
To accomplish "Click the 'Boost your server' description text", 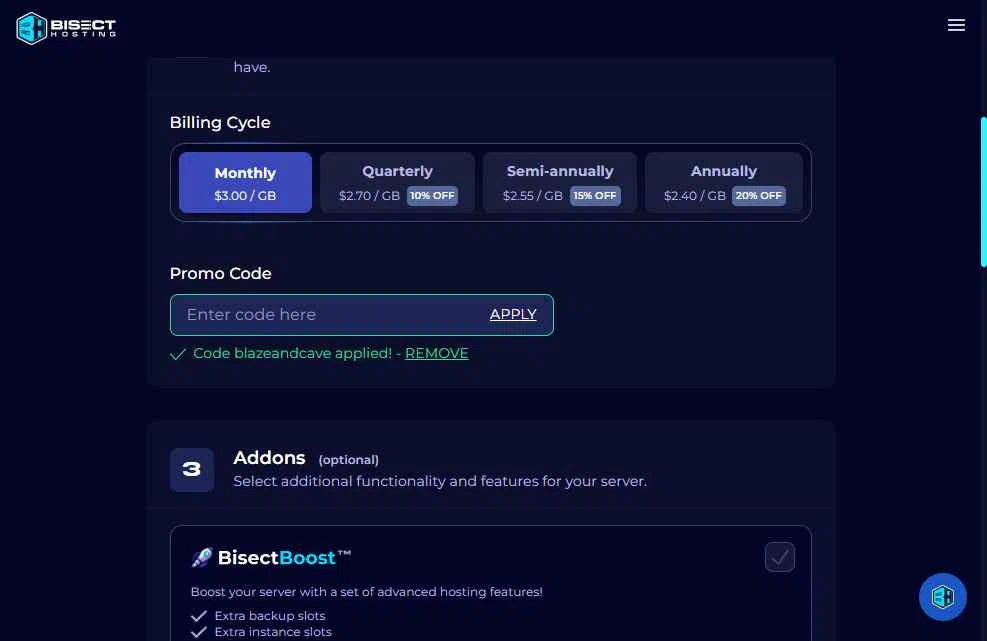I will (x=366, y=592).
